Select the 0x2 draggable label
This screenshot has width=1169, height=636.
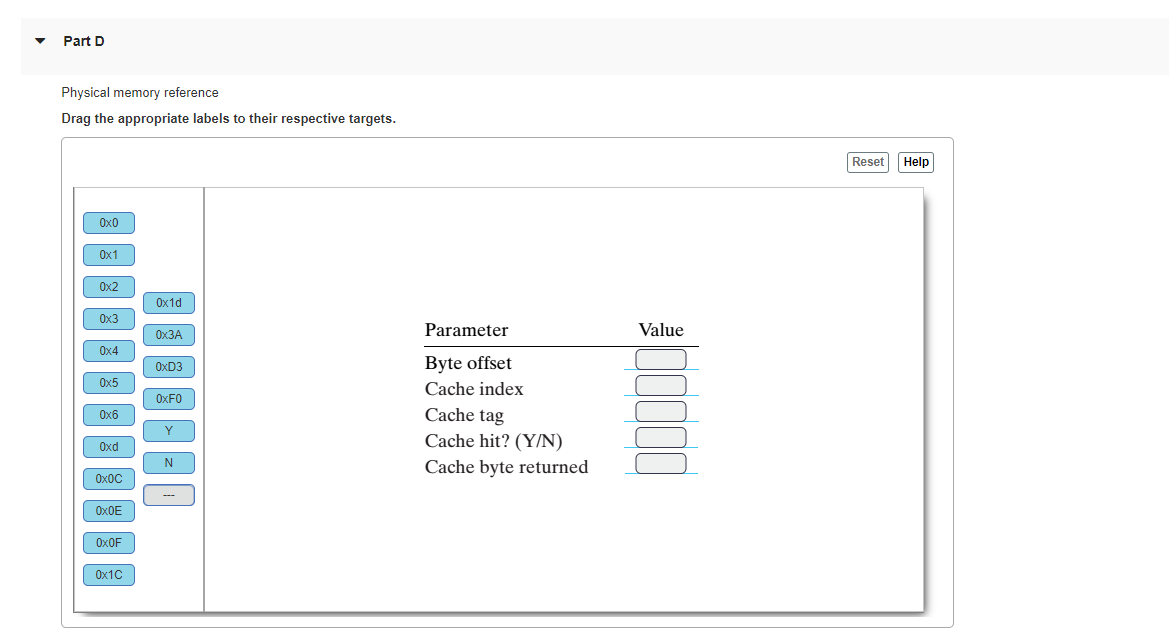tap(108, 286)
